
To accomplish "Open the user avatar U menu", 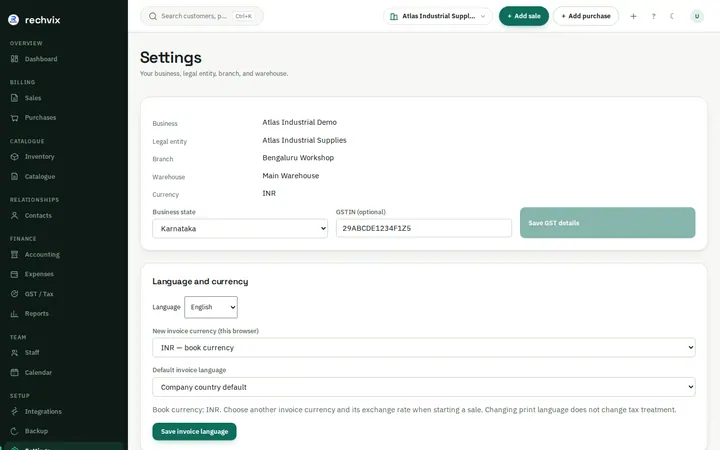I will coord(697,16).
